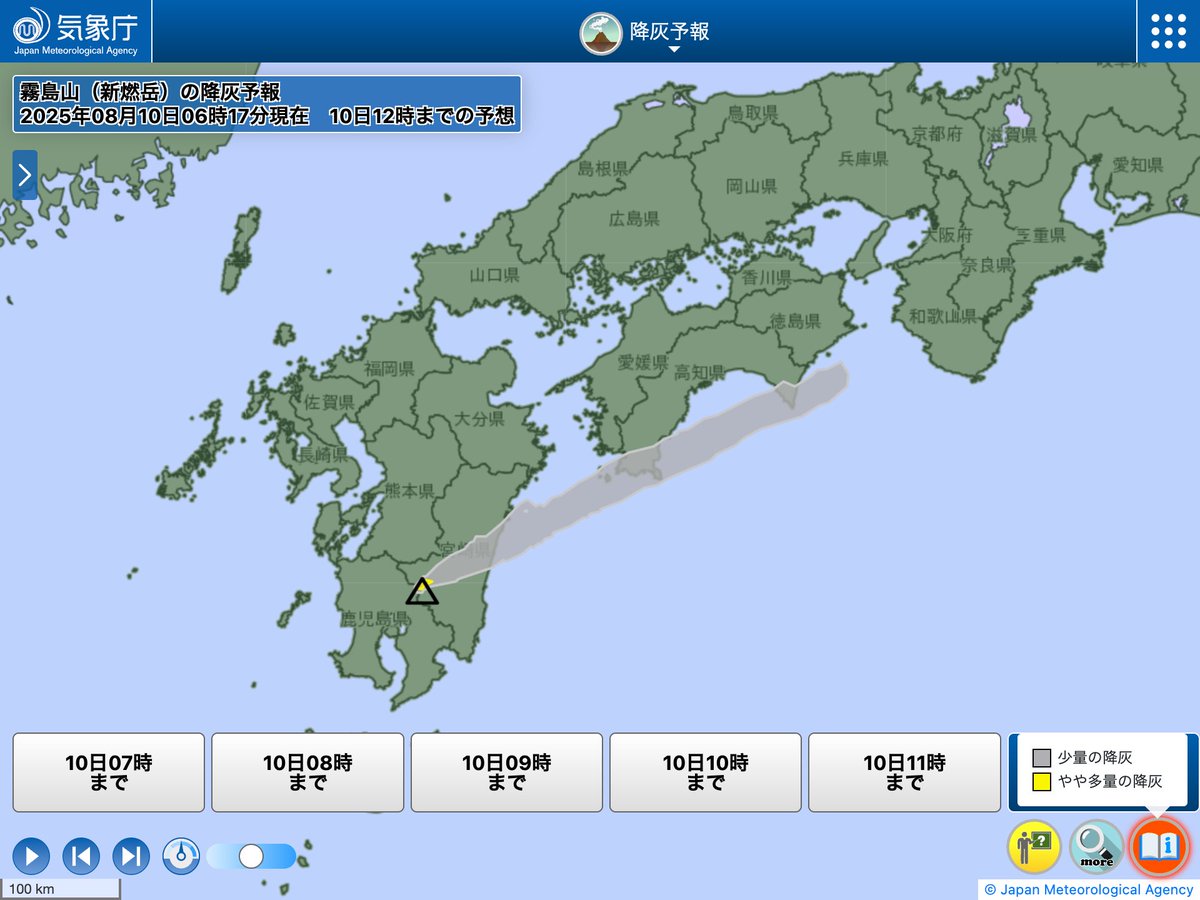Select the 10日07時まで forecast tab
Screen dimensions: 1200x900
tap(108, 771)
